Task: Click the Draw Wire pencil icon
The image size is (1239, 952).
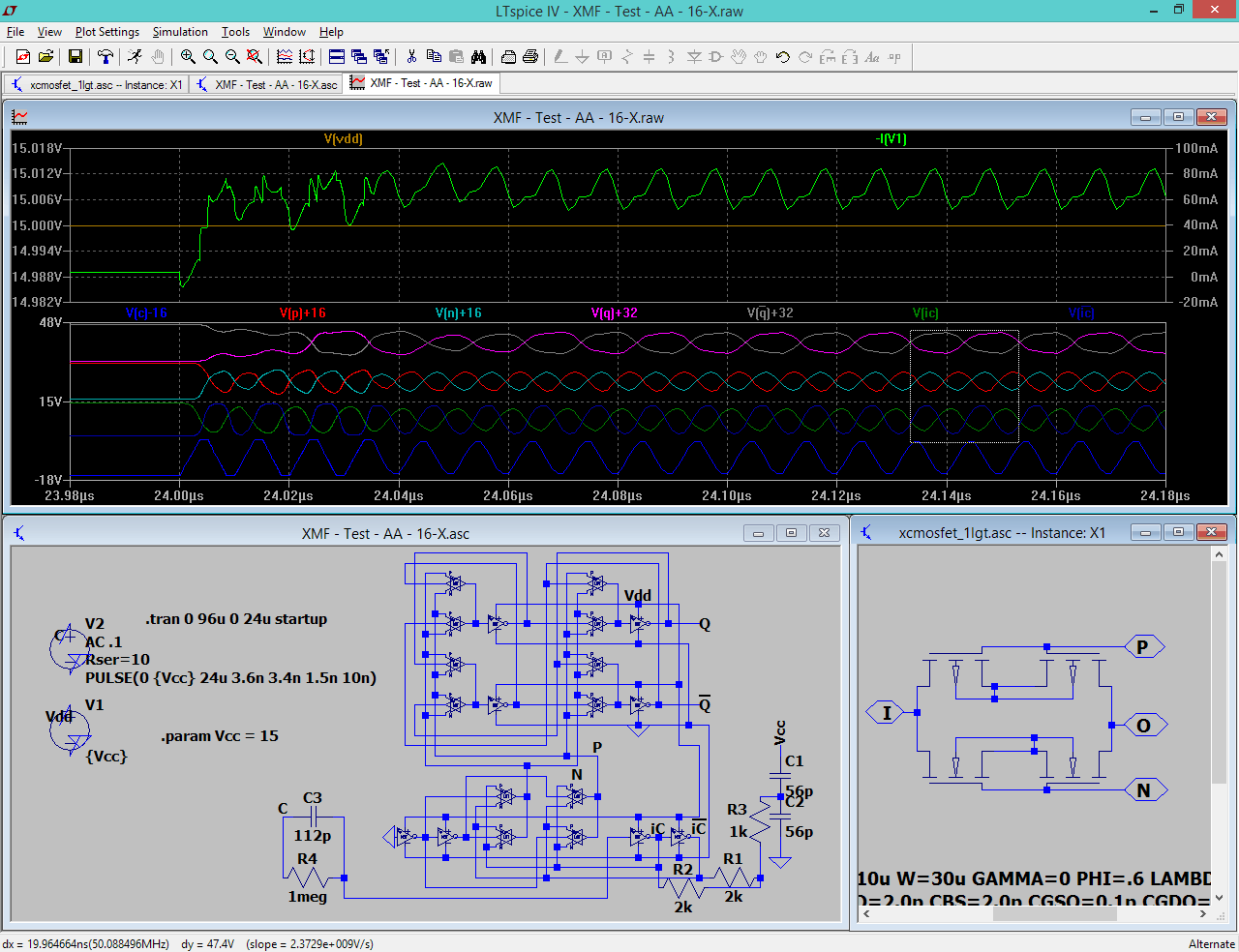Action: (x=560, y=57)
